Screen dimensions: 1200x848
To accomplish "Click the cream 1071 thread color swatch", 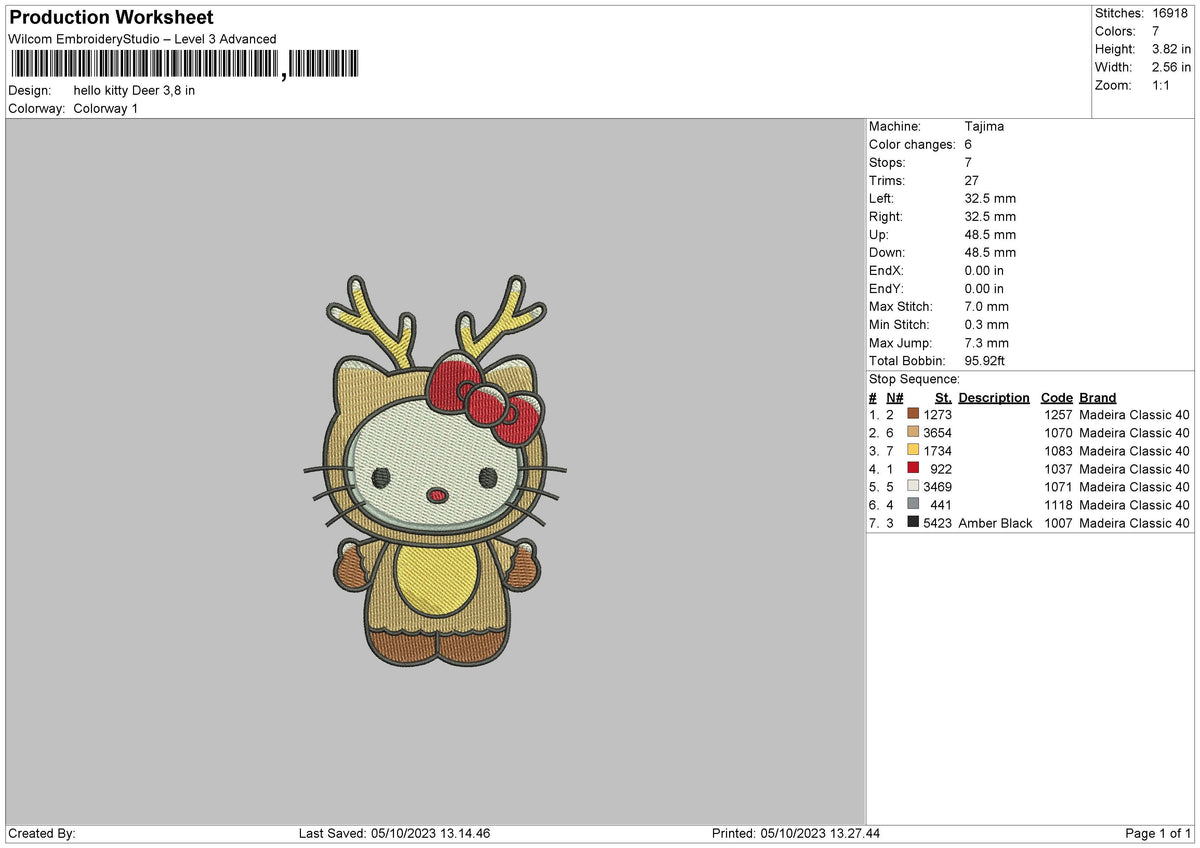I will click(913, 486).
